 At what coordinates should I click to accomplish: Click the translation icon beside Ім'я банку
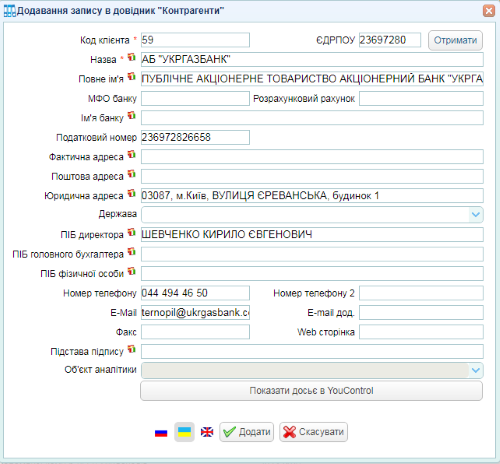132,116
